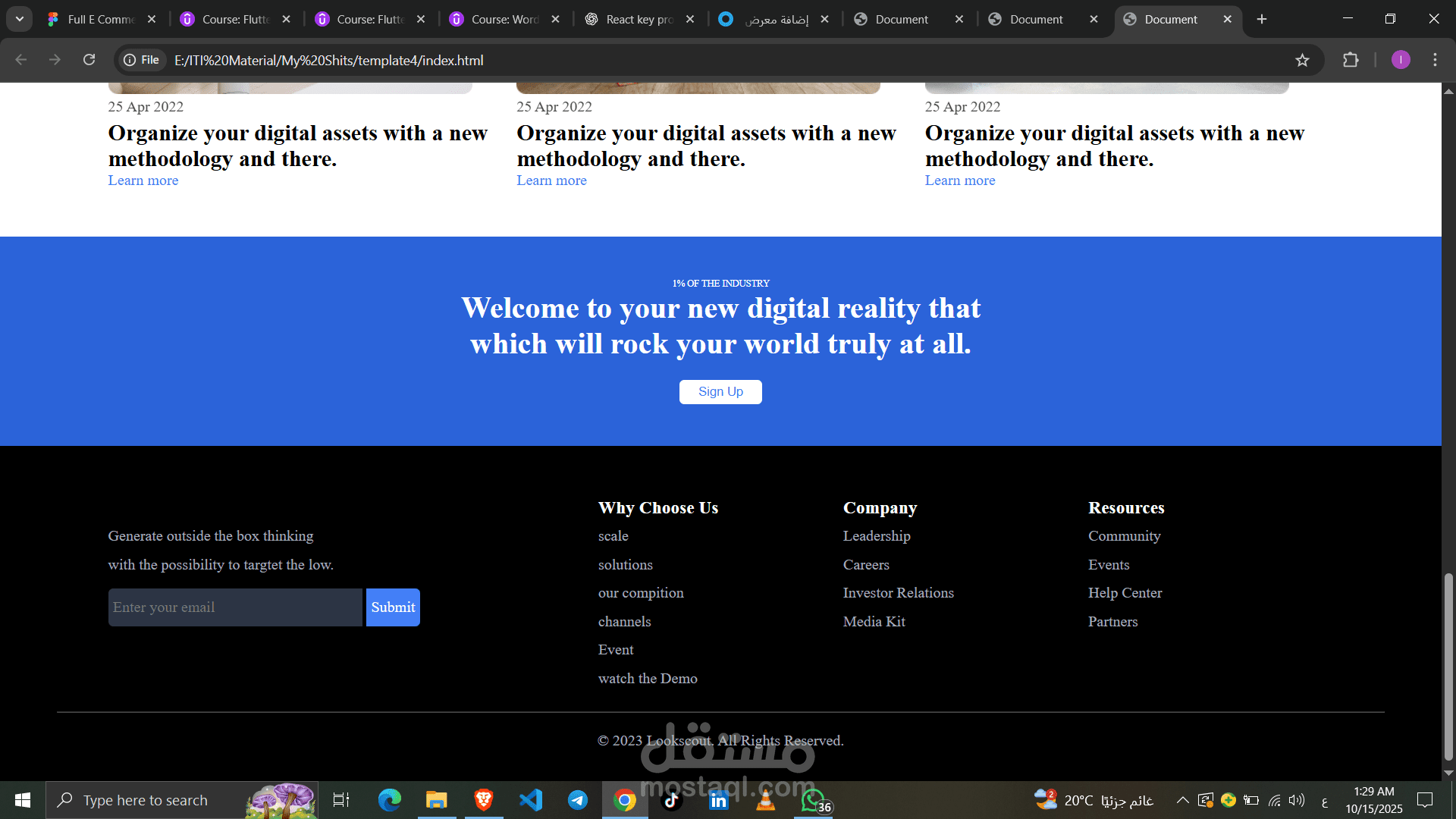Bookmark this page with star icon
The height and width of the screenshot is (819, 1456).
[1302, 60]
